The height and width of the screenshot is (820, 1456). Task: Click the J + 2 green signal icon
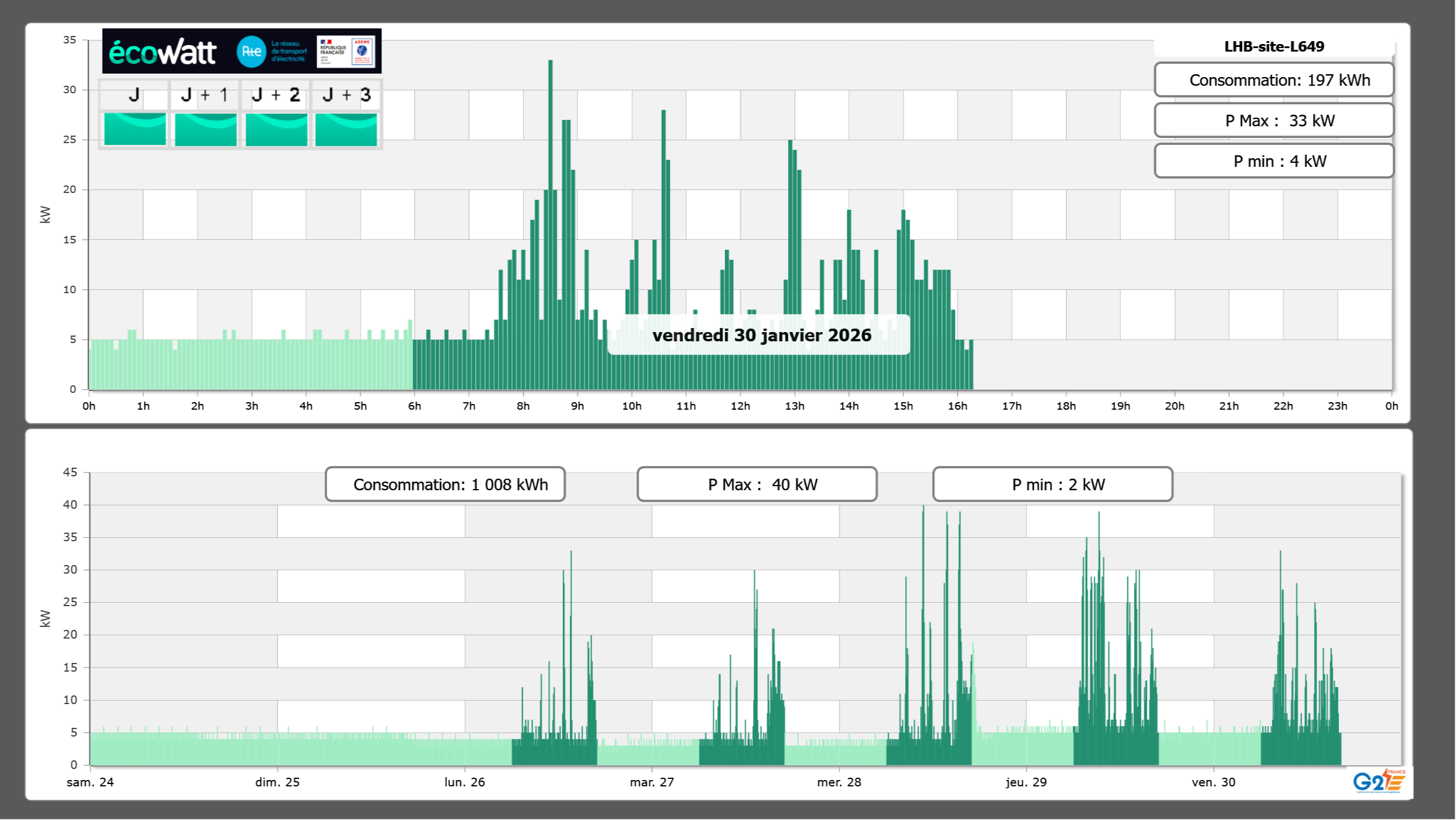pyautogui.click(x=276, y=129)
